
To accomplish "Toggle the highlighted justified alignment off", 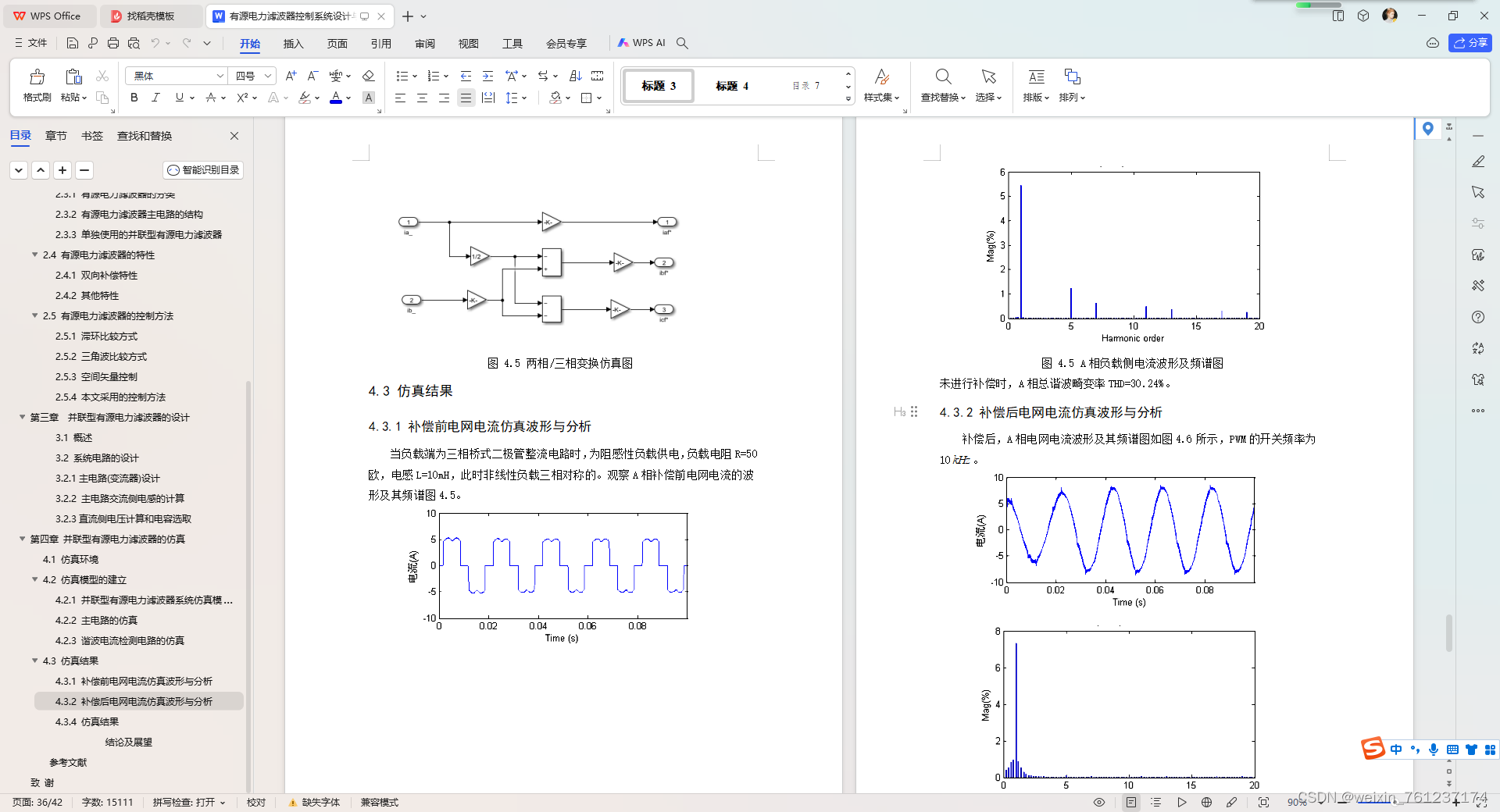I will (x=466, y=98).
